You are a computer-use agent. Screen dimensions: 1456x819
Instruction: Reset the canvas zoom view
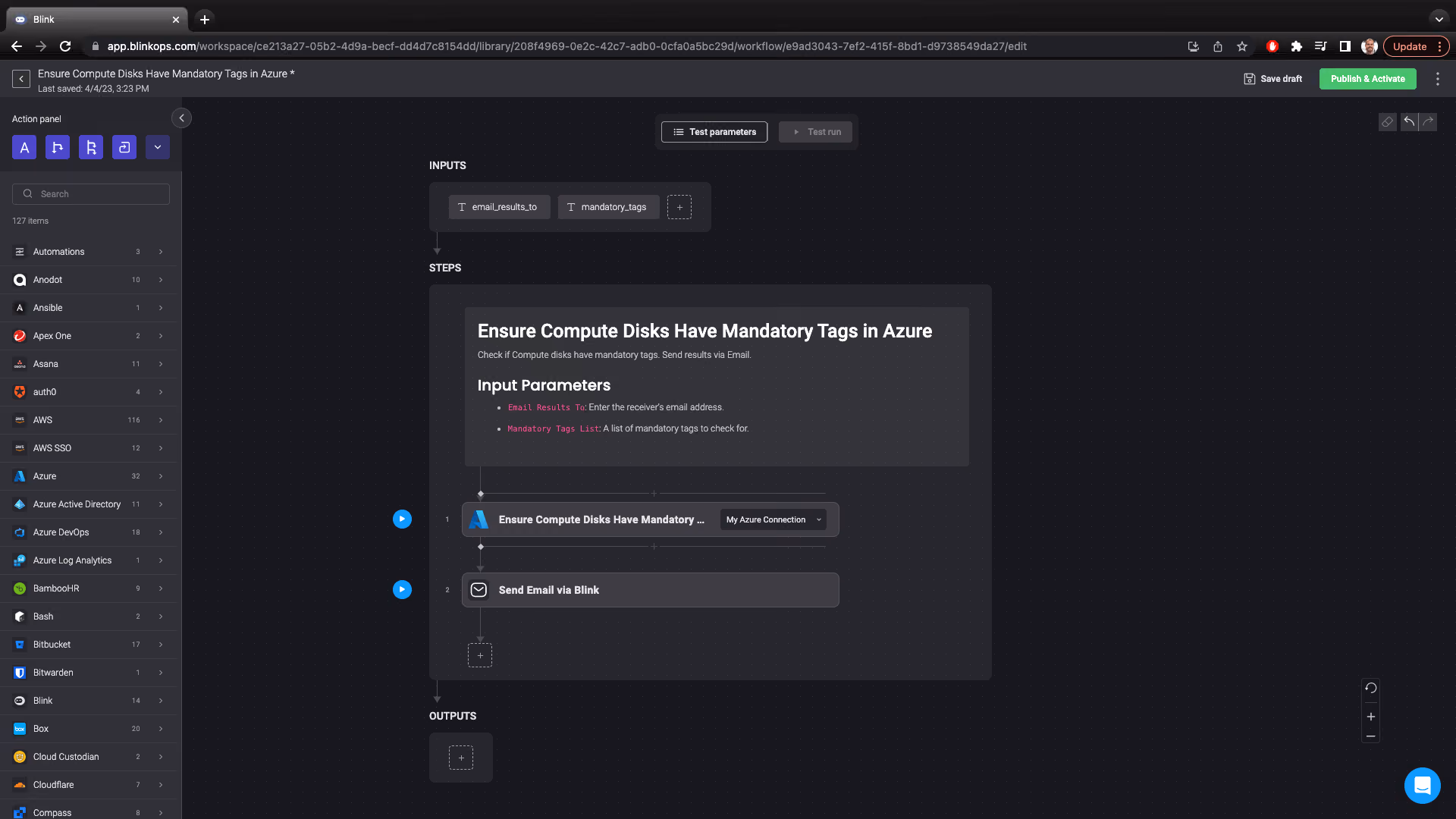(x=1370, y=689)
